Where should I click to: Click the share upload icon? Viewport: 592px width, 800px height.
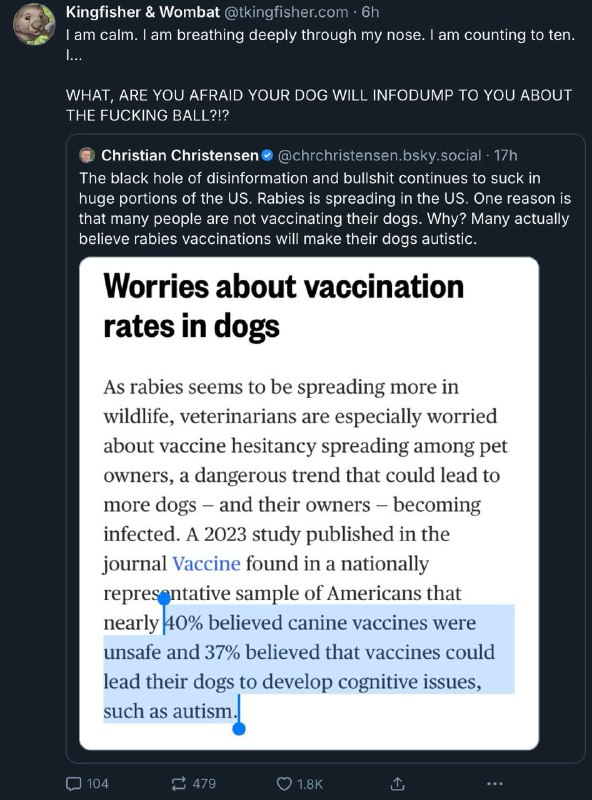(x=398, y=783)
